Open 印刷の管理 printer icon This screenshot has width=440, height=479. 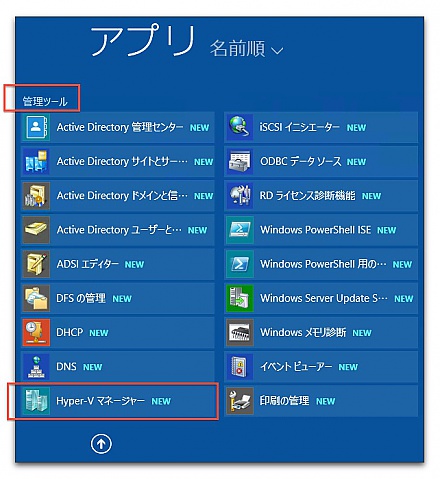239,401
